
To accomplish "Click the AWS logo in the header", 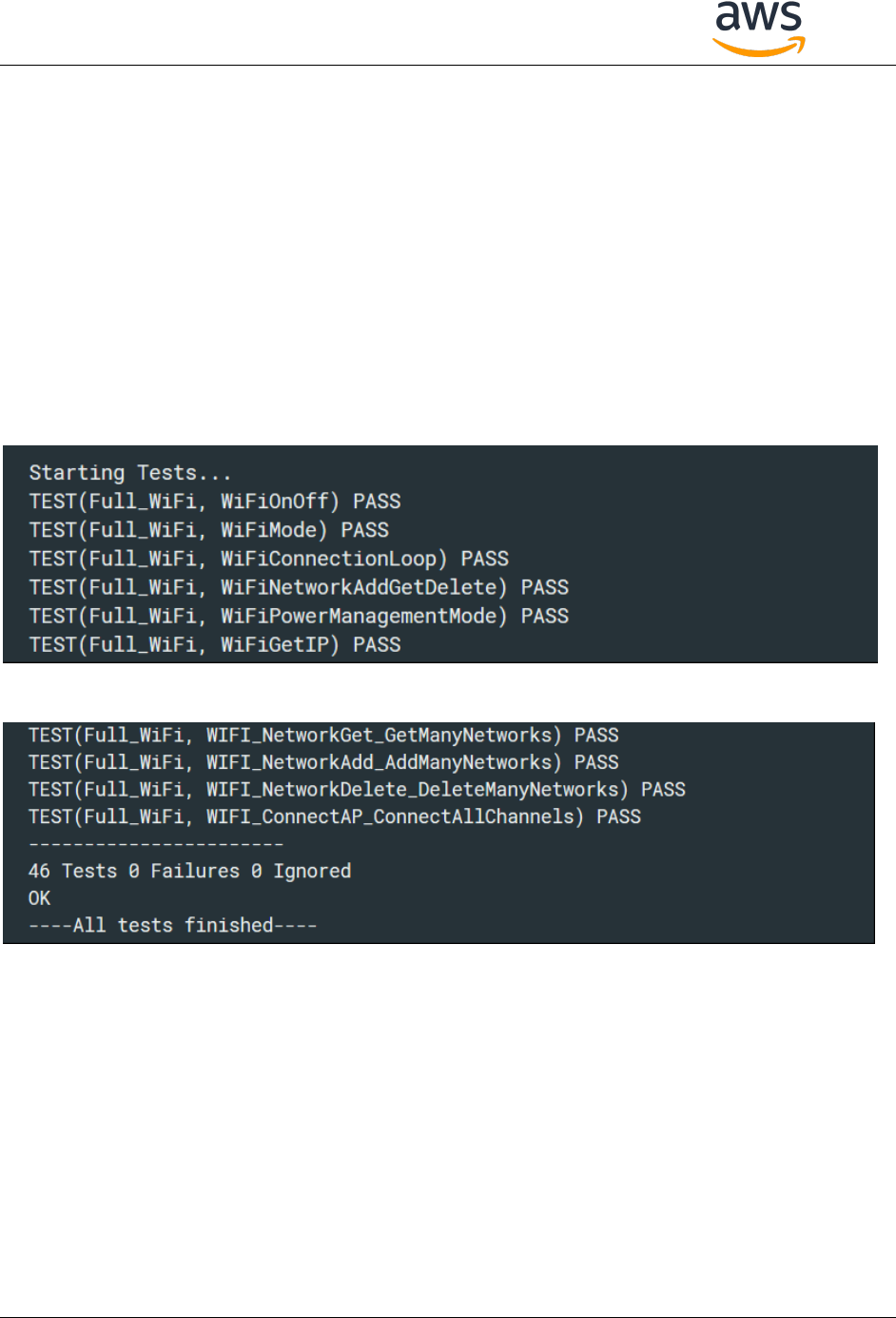I will click(x=759, y=29).
